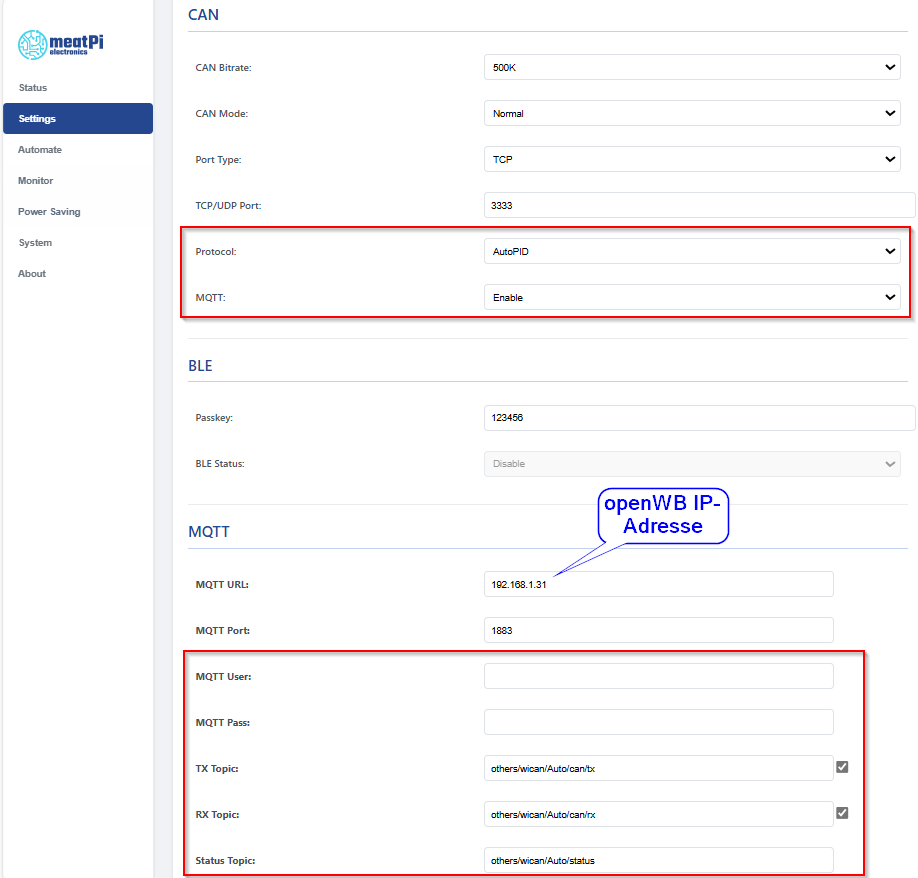
Task: Expand the CAN Bitrate dropdown
Action: pos(692,68)
